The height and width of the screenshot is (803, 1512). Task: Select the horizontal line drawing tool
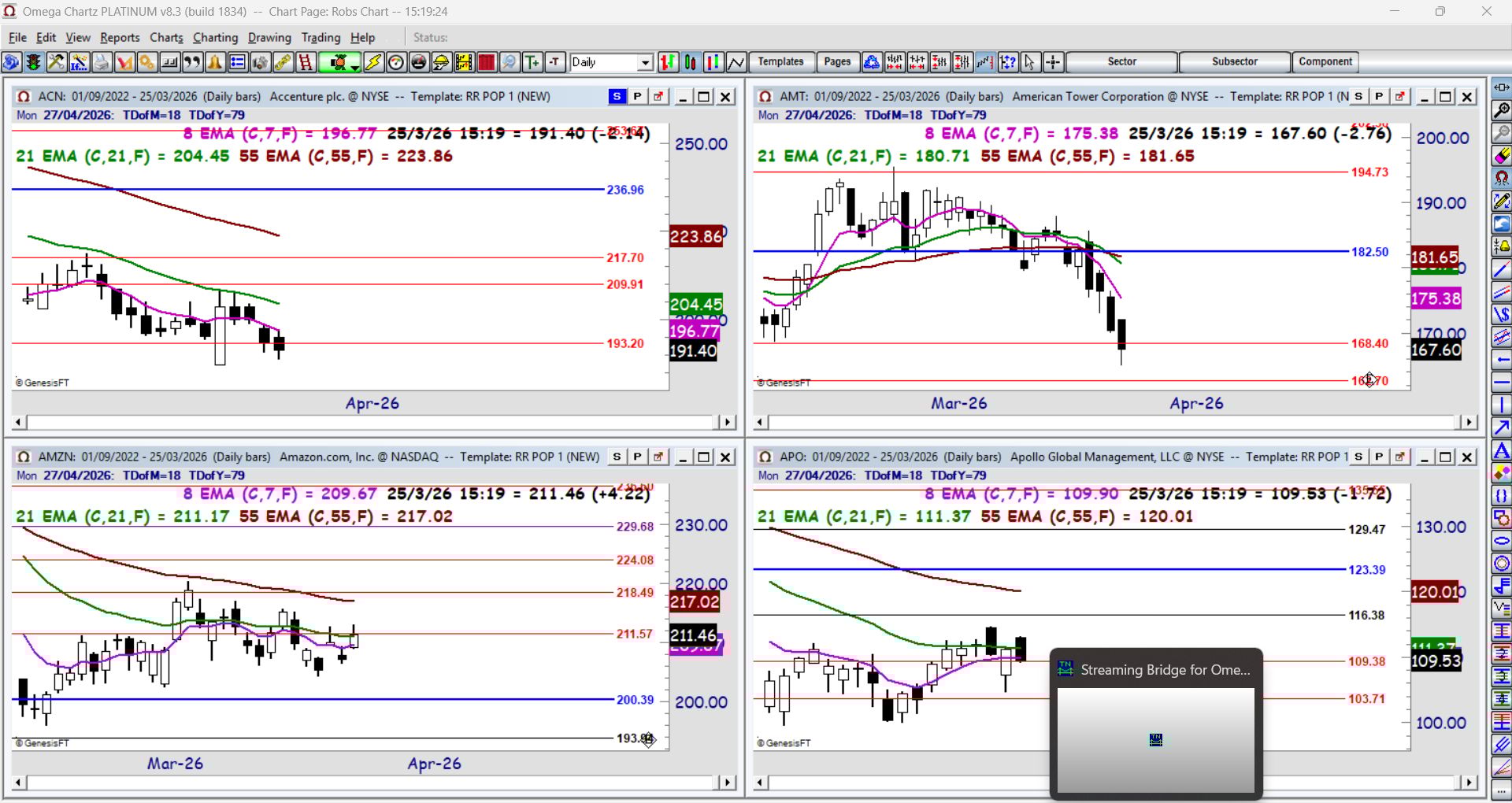(1502, 383)
